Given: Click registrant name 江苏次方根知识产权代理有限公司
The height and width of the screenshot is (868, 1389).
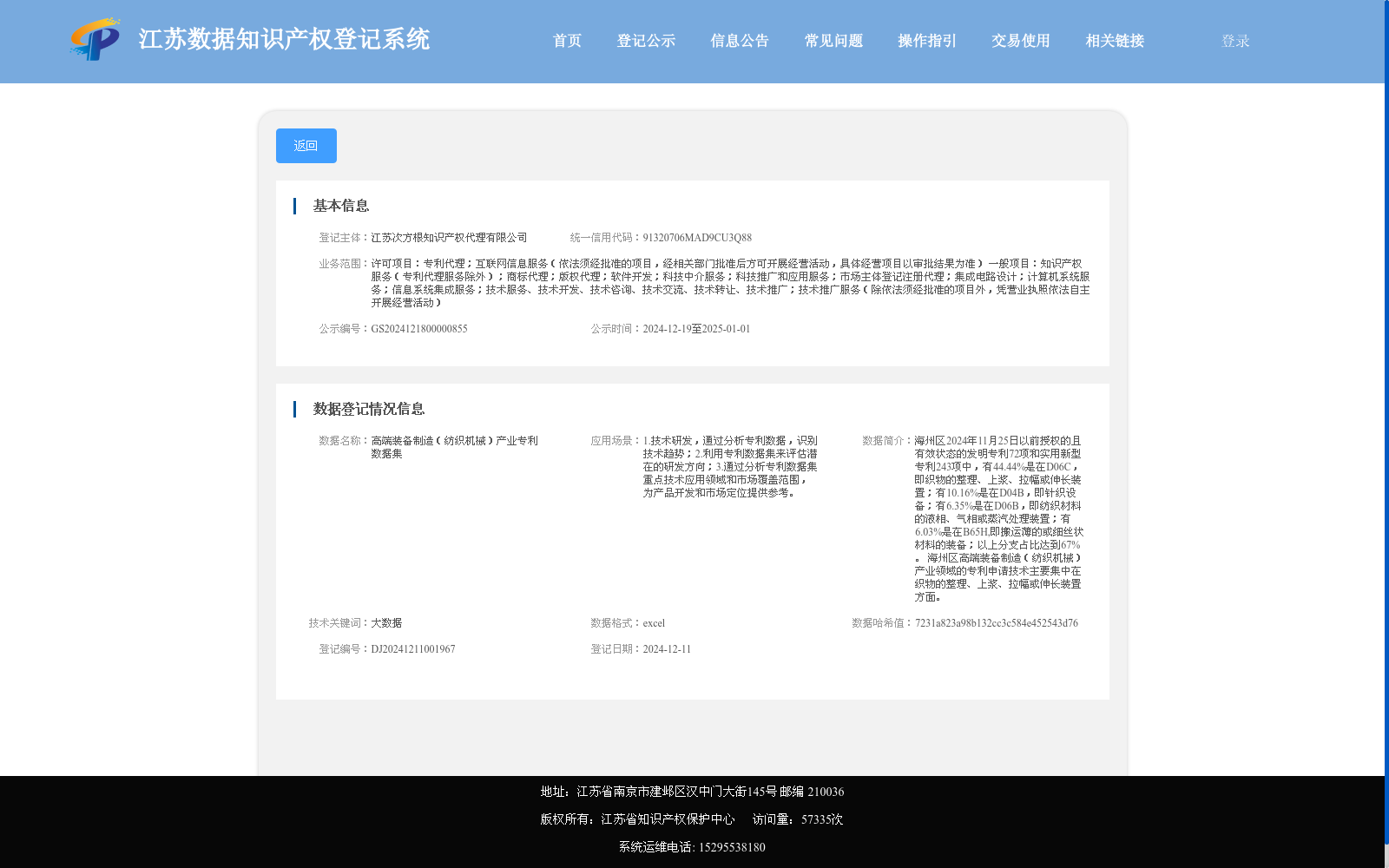Looking at the screenshot, I should [449, 238].
